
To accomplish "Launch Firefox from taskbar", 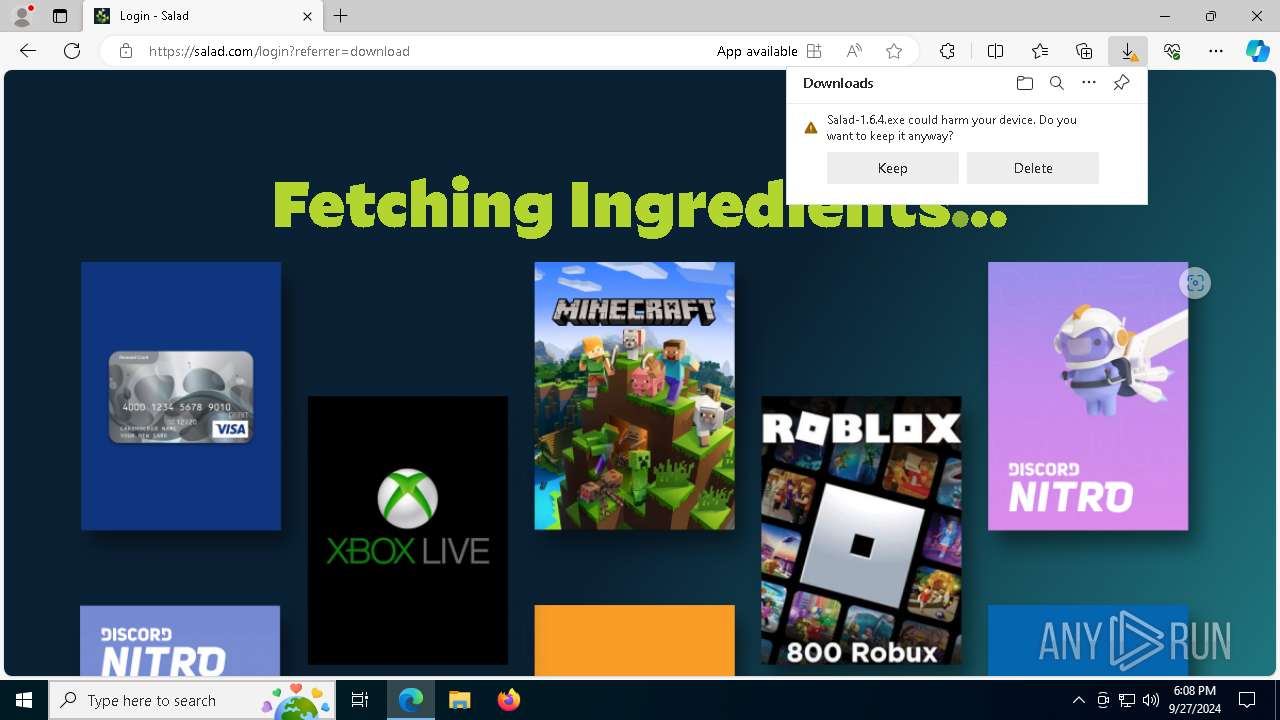I will (x=509, y=700).
